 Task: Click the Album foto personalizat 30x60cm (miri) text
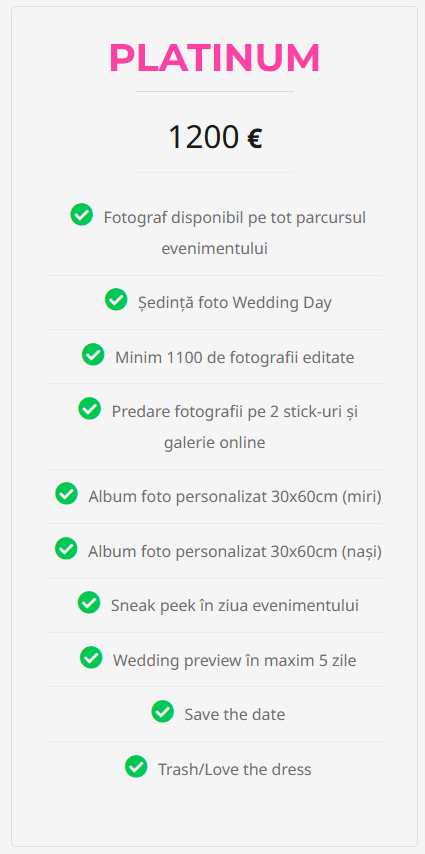235,497
